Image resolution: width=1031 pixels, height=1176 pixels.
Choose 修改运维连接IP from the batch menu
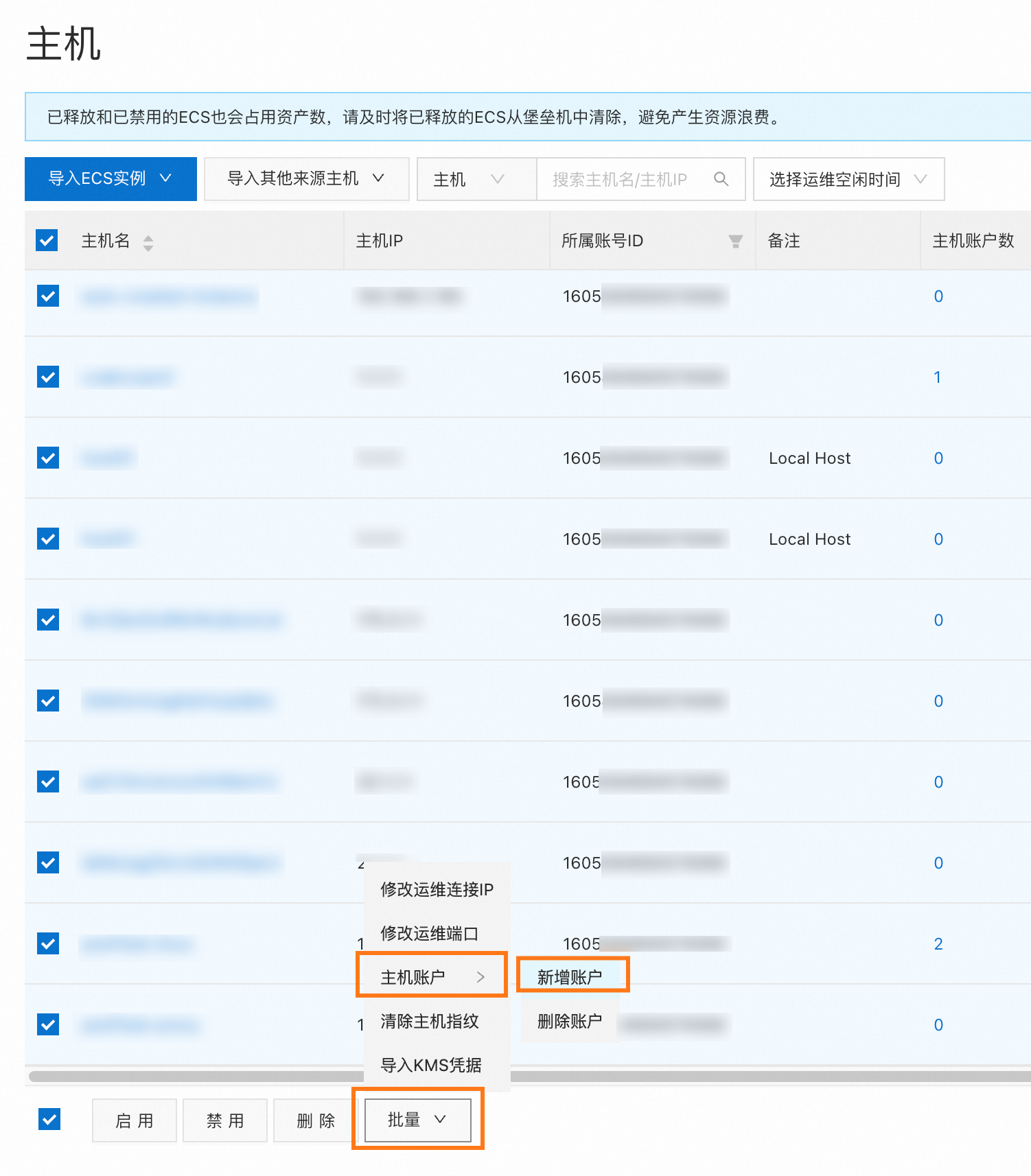click(437, 889)
